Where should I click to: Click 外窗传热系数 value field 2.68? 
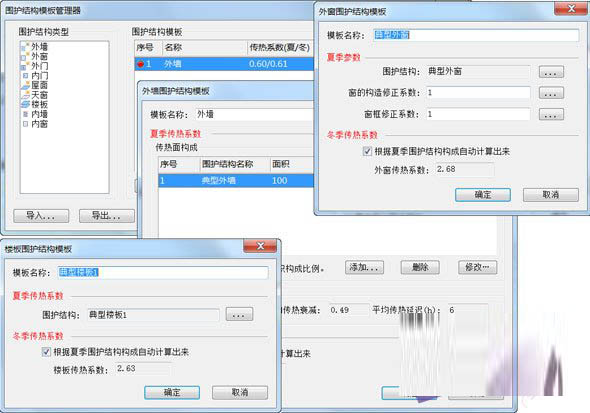465,170
